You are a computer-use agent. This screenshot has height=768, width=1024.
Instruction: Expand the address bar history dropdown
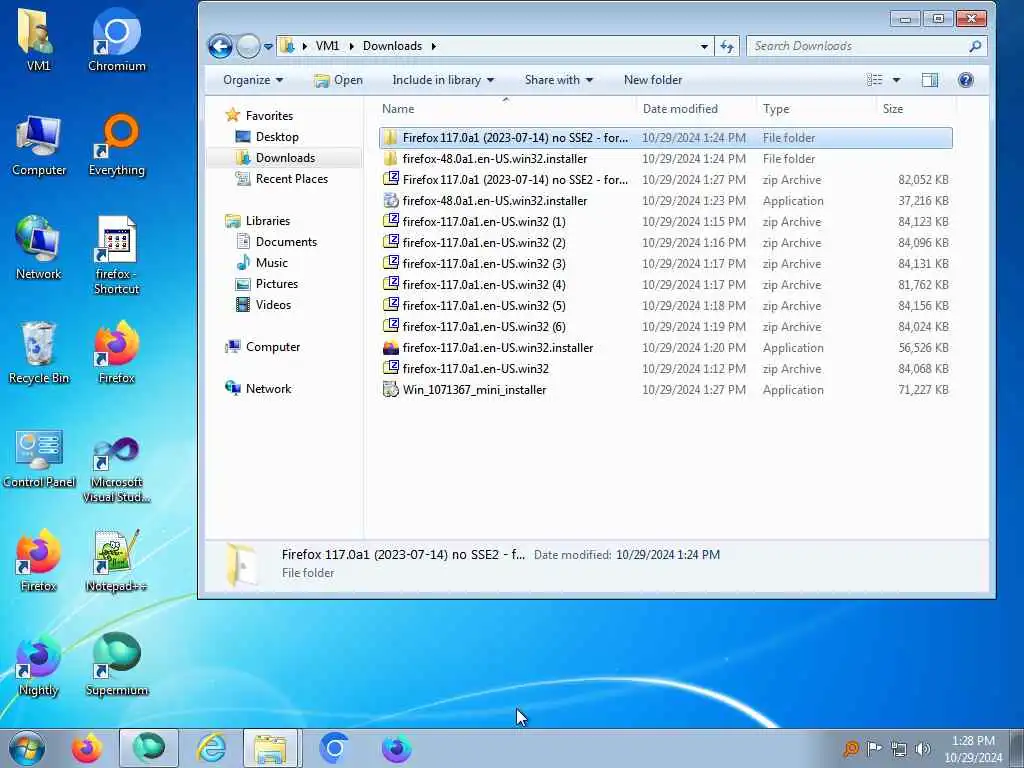[704, 46]
